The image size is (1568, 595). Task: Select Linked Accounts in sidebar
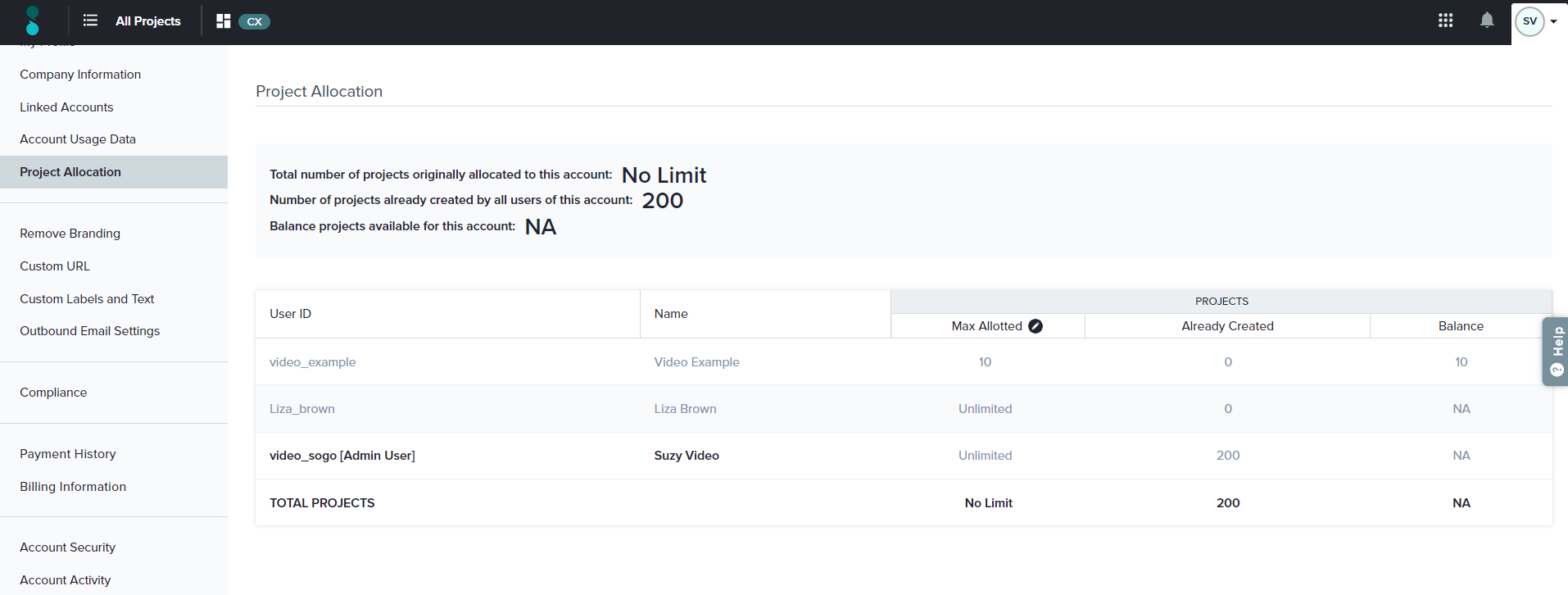point(66,107)
